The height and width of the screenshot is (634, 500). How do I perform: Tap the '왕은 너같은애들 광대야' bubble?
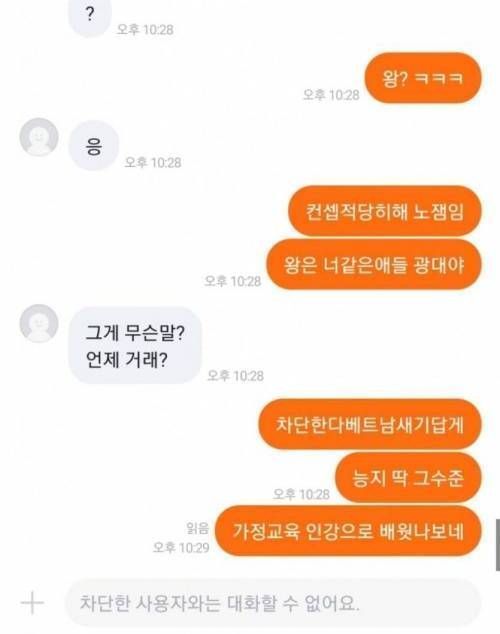click(374, 264)
